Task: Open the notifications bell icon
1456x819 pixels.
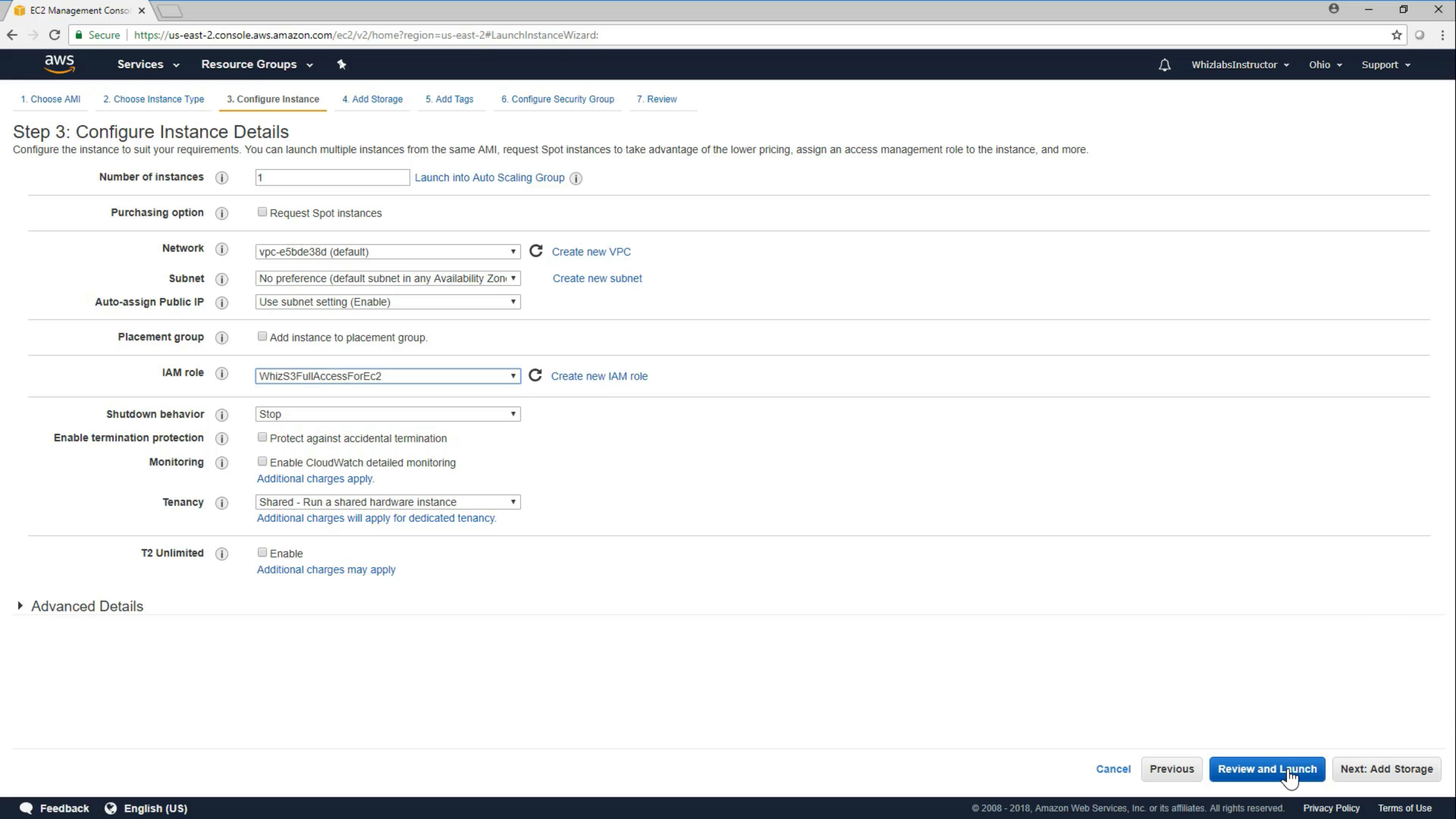Action: tap(1164, 65)
